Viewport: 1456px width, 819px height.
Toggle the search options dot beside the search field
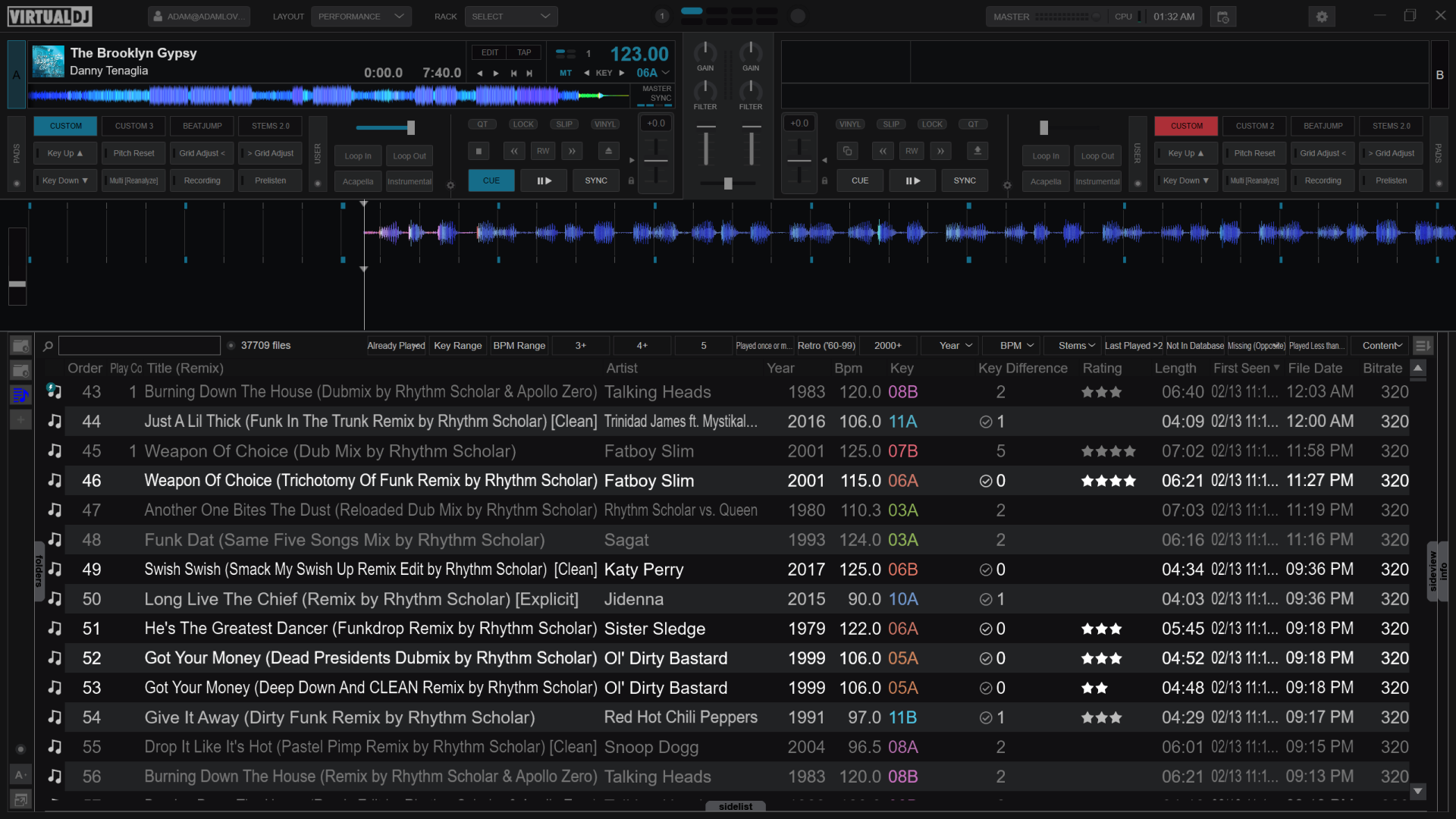click(231, 346)
